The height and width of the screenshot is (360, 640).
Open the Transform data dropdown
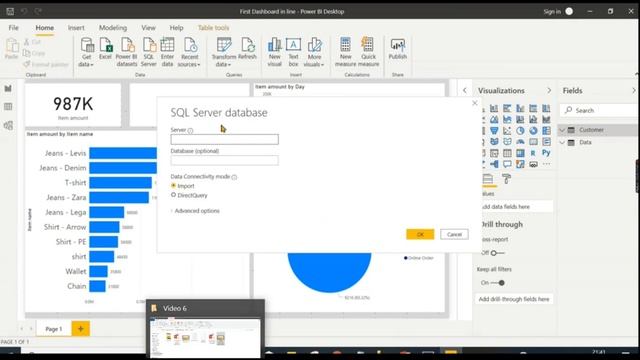pyautogui.click(x=223, y=52)
